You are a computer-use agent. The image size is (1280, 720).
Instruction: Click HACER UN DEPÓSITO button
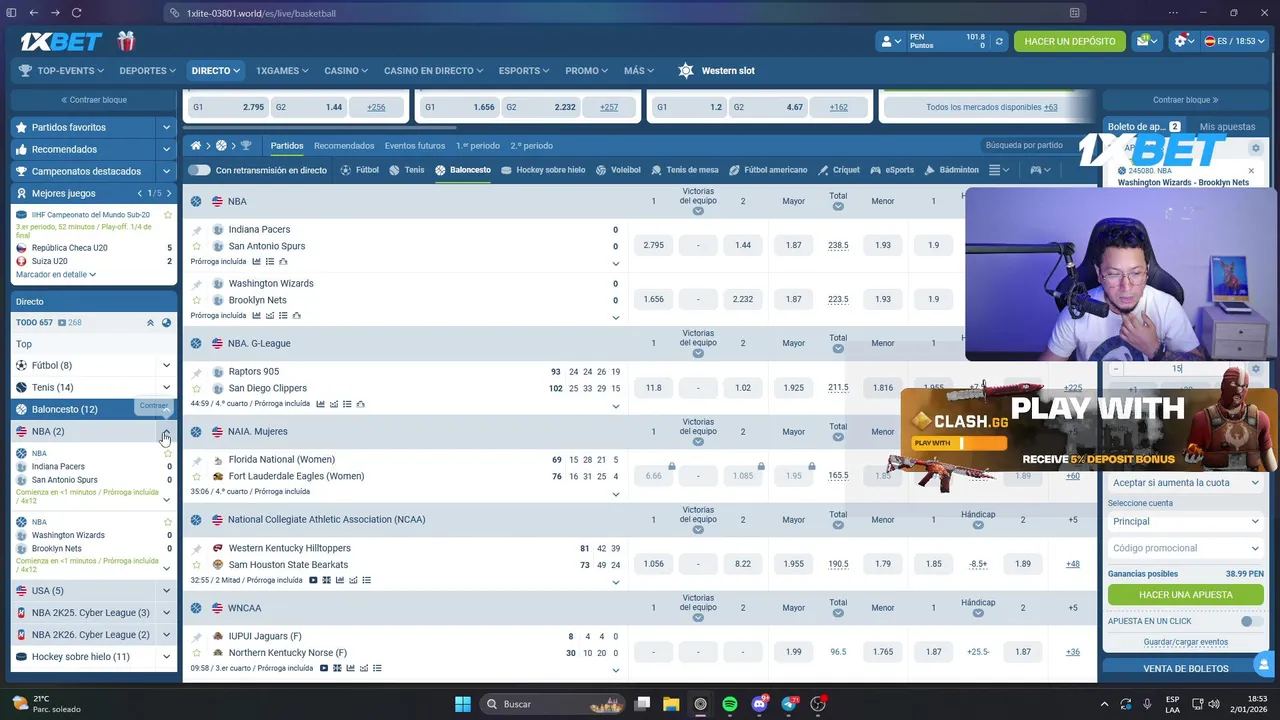(x=1069, y=41)
